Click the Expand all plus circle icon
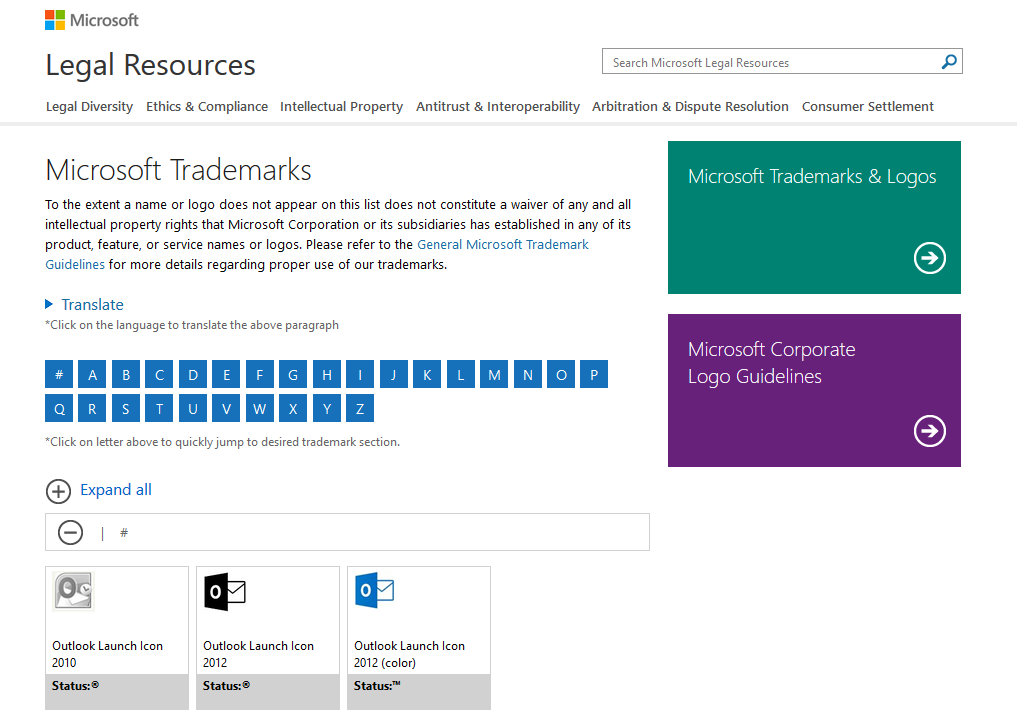The width and height of the screenshot is (1017, 721). point(58,491)
